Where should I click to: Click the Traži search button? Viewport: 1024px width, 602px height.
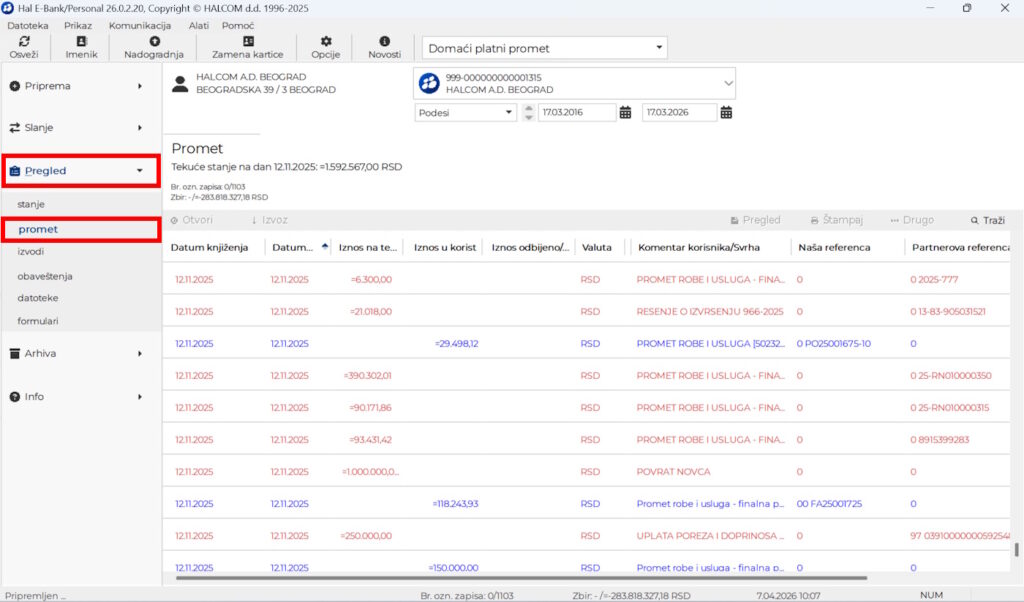click(987, 220)
